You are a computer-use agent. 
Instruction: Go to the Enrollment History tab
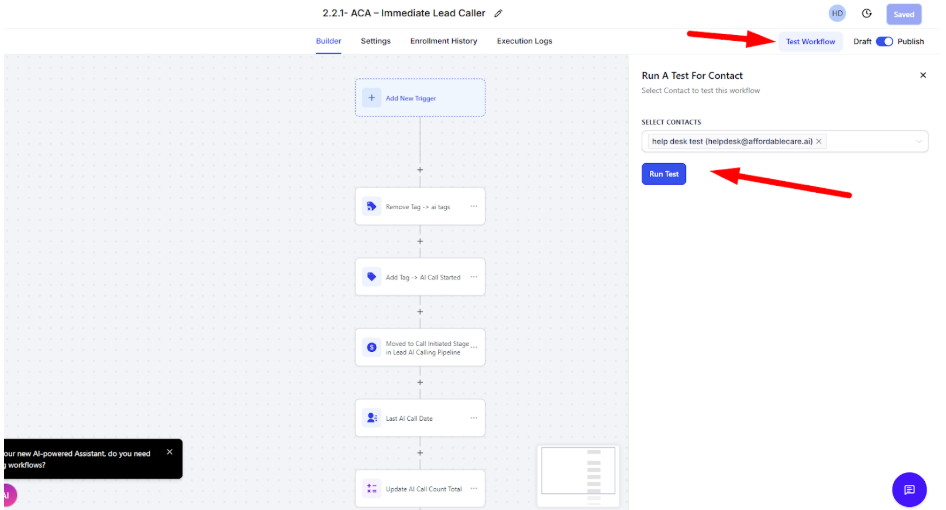coord(443,41)
